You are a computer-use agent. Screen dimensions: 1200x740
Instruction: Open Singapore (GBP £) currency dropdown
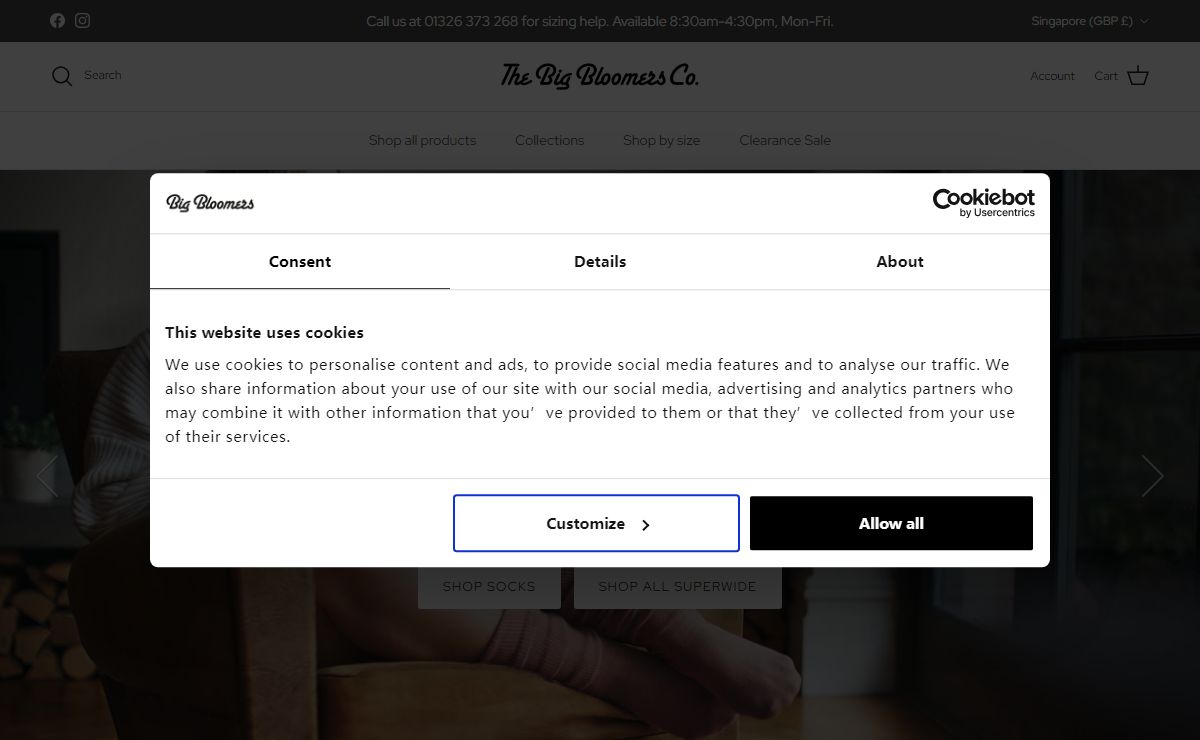point(1089,21)
